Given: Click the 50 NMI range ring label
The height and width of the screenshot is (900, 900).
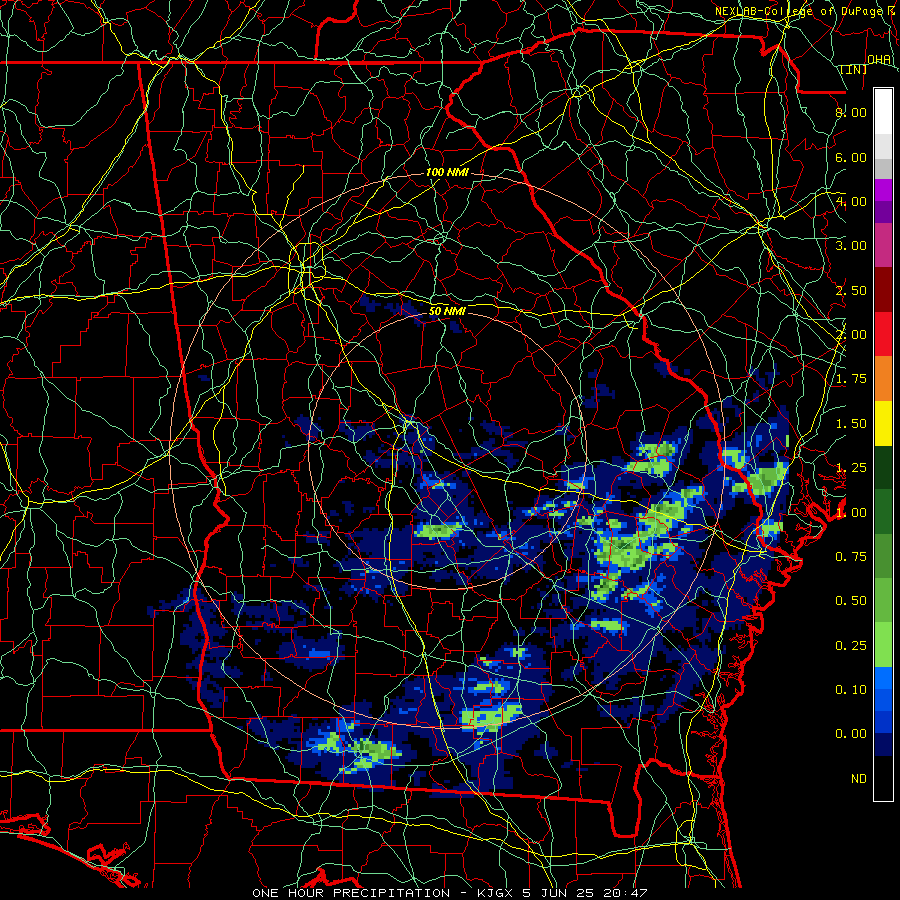Looking at the screenshot, I should (447, 311).
